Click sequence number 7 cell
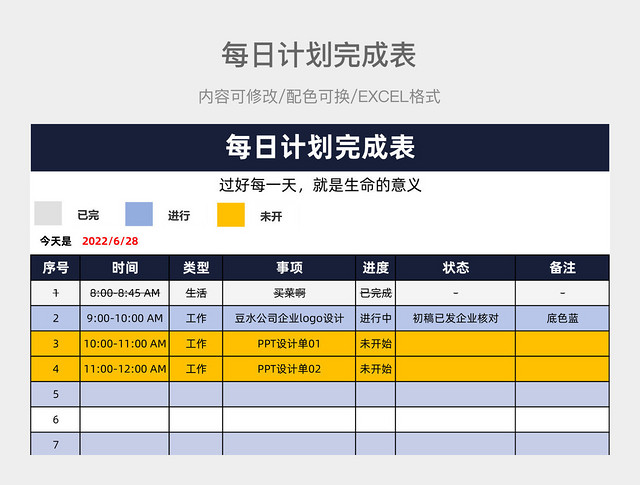640x485 pixels. coord(56,444)
